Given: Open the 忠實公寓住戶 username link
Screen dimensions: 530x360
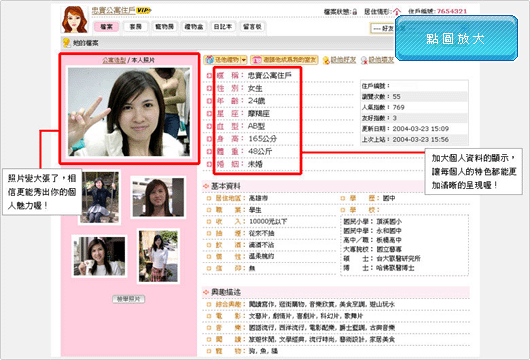Looking at the screenshot, I should point(114,10).
